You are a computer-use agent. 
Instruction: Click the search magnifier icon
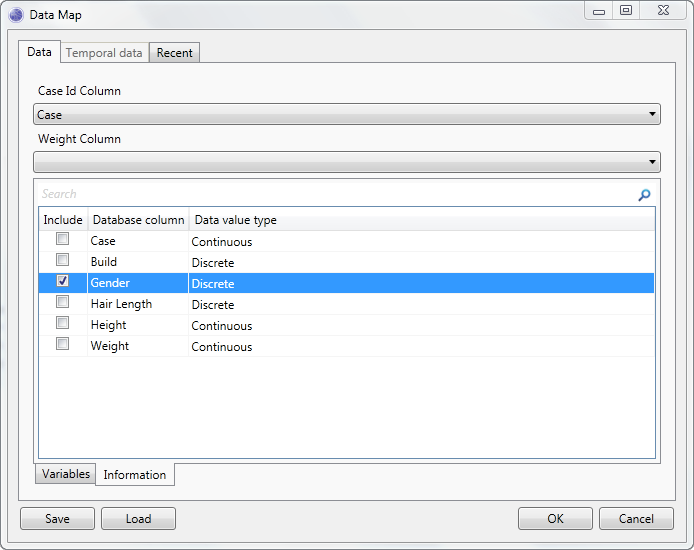pyautogui.click(x=644, y=195)
